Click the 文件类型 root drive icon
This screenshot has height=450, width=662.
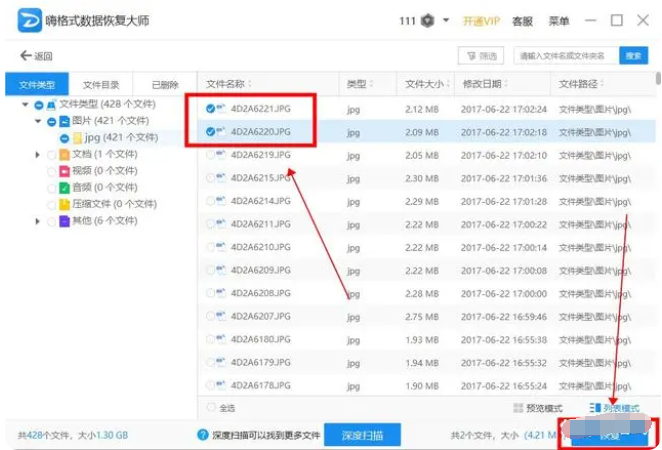pyautogui.click(x=52, y=104)
